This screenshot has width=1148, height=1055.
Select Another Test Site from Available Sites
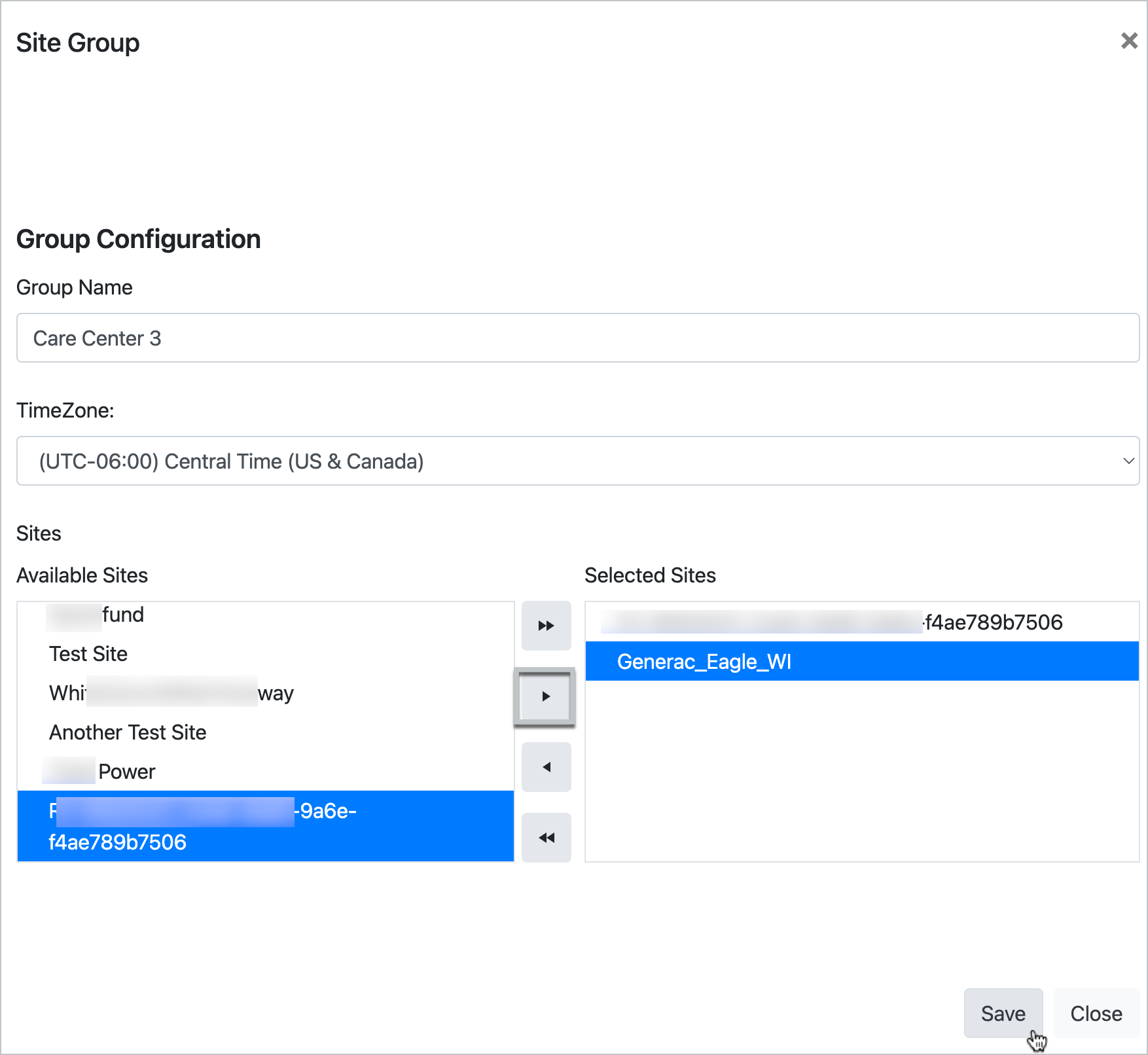point(128,732)
